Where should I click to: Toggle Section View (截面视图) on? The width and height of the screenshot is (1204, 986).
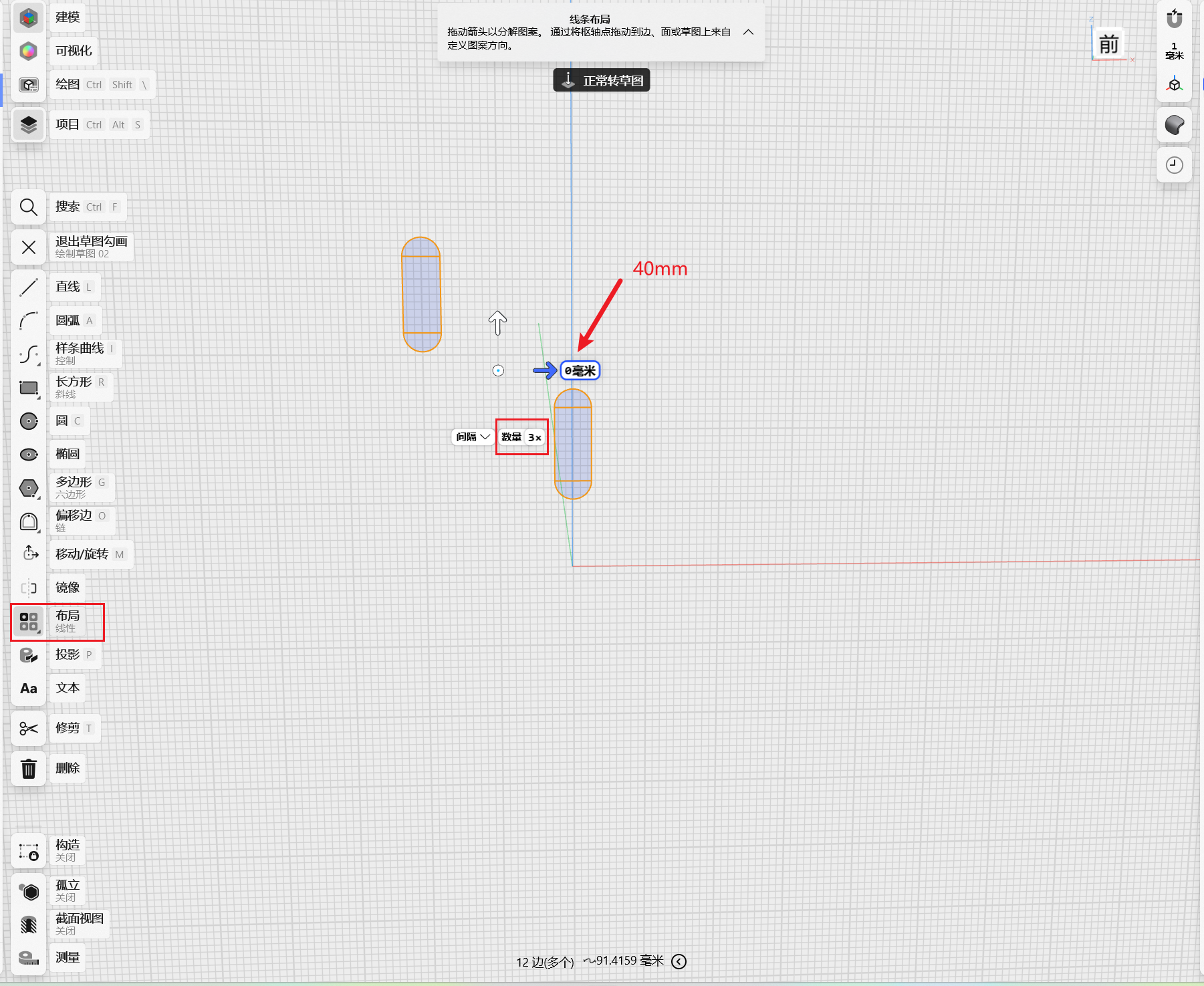tap(28, 925)
